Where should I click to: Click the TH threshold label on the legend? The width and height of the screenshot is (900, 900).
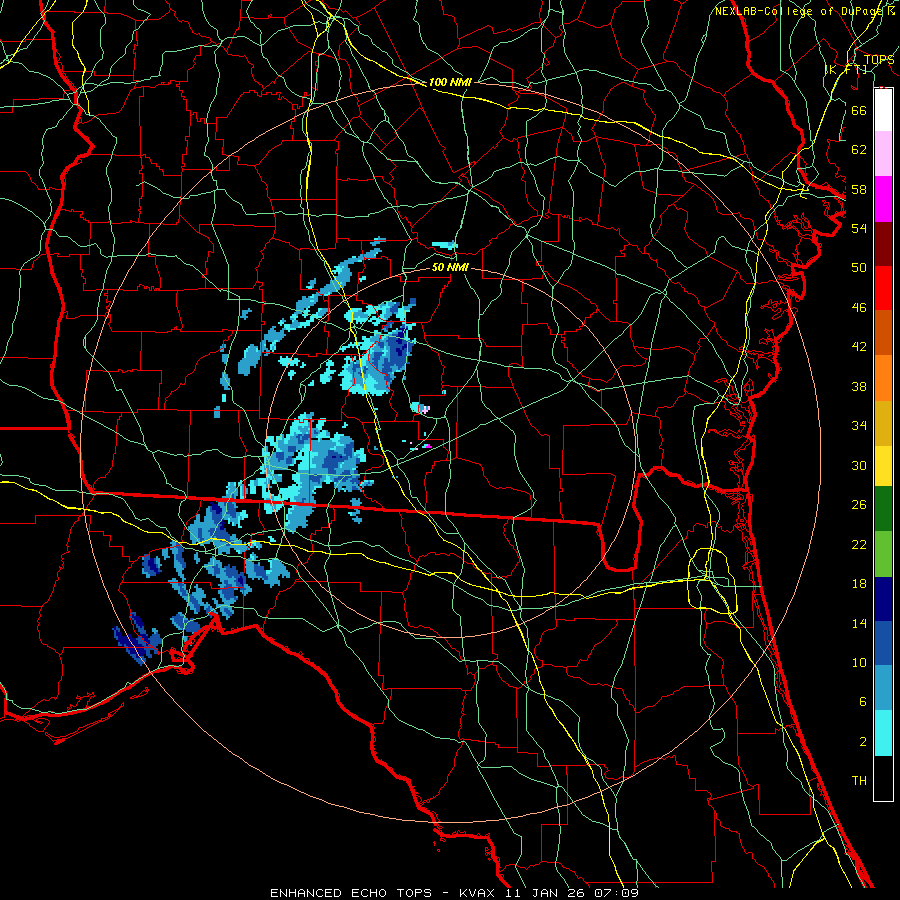pyautogui.click(x=859, y=781)
